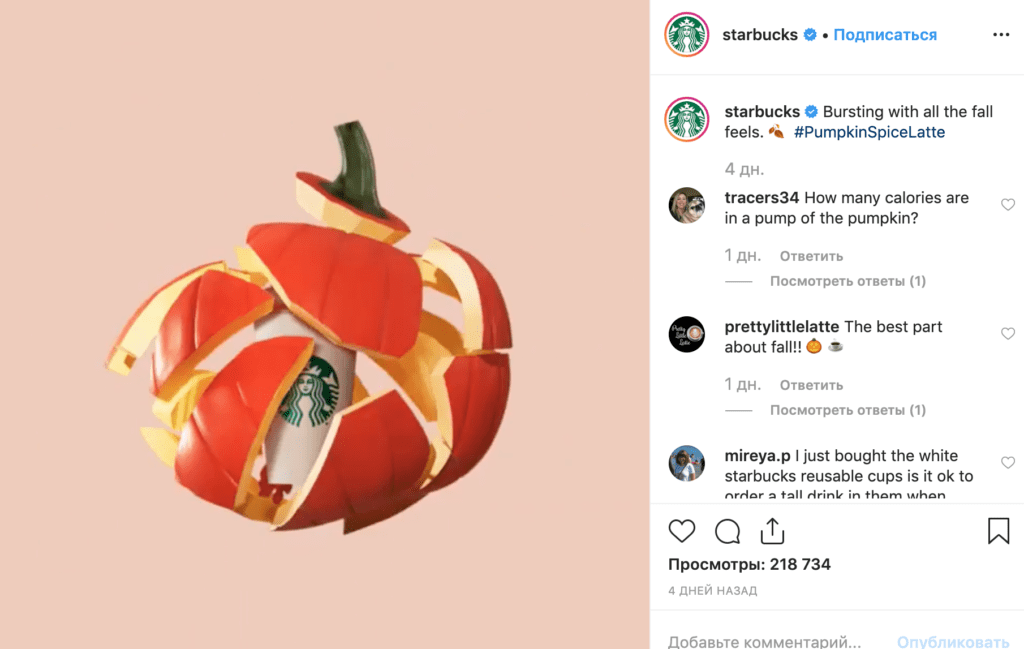Like the prettylittlelatte comment
This screenshot has width=1024, height=649.
pyautogui.click(x=1008, y=334)
